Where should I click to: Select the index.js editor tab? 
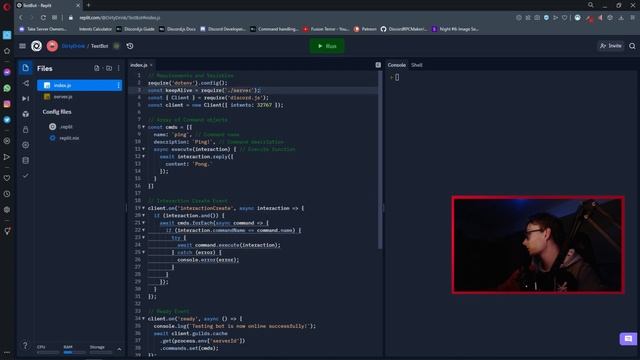click(139, 65)
